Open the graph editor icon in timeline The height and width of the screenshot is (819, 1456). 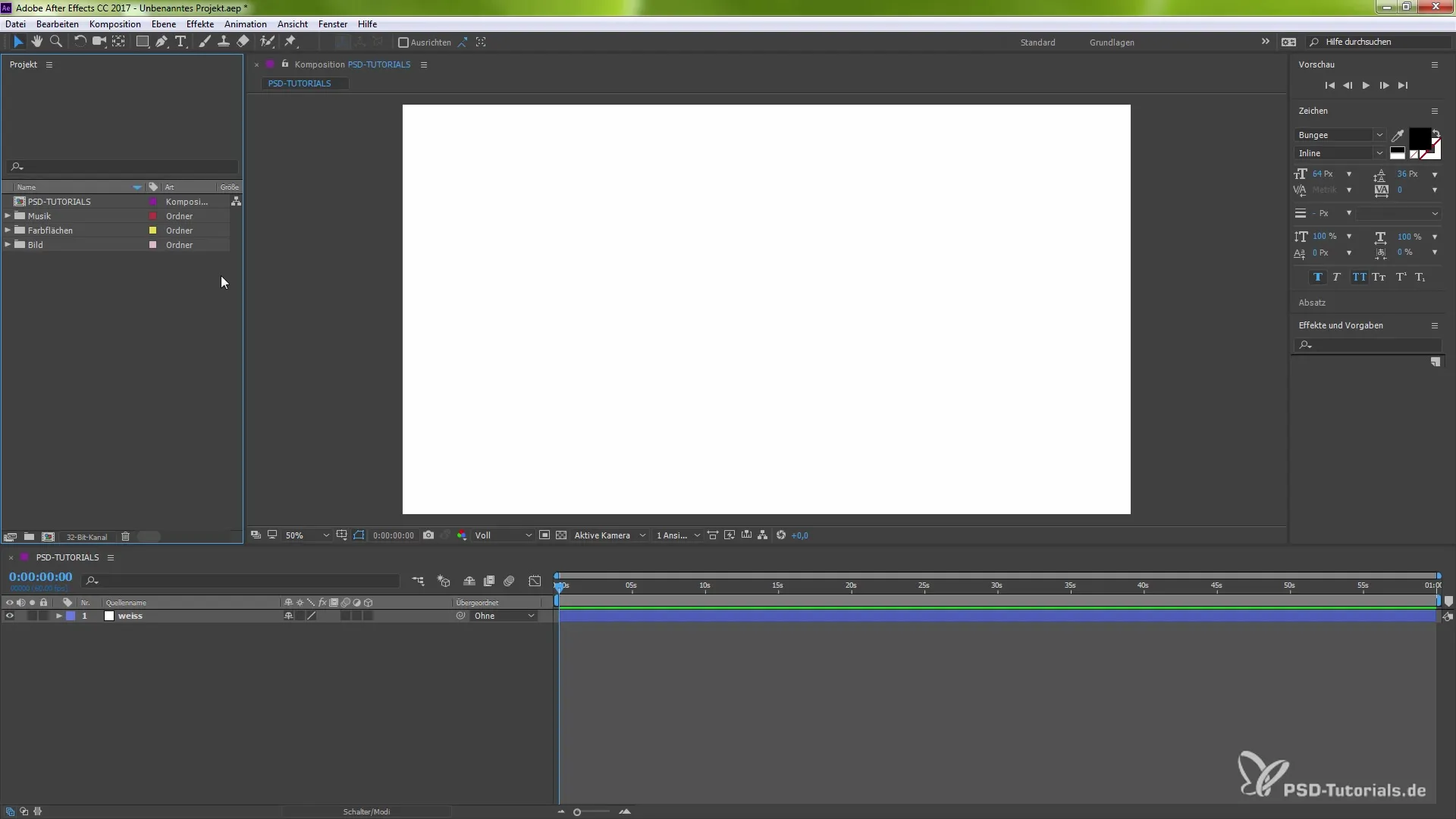tap(535, 581)
